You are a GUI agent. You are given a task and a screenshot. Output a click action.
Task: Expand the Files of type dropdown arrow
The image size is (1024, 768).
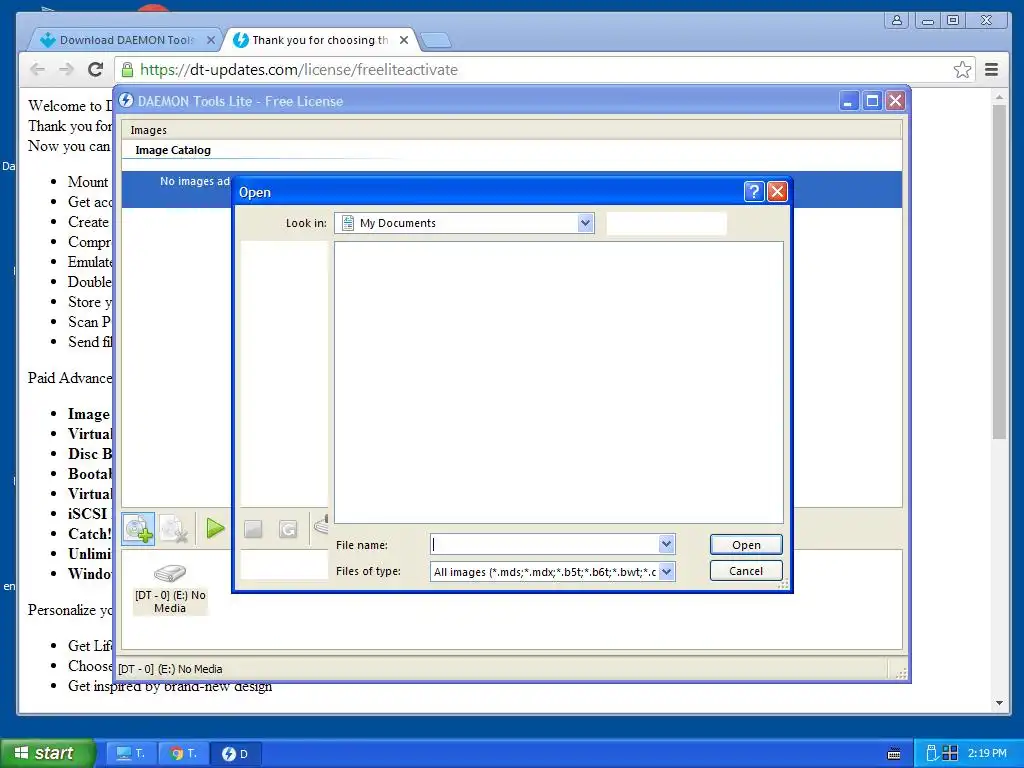[666, 571]
